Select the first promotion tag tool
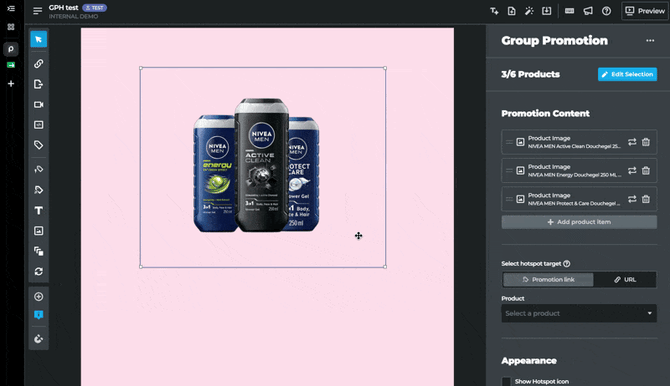Image resolution: width=670 pixels, height=386 pixels. point(38,169)
